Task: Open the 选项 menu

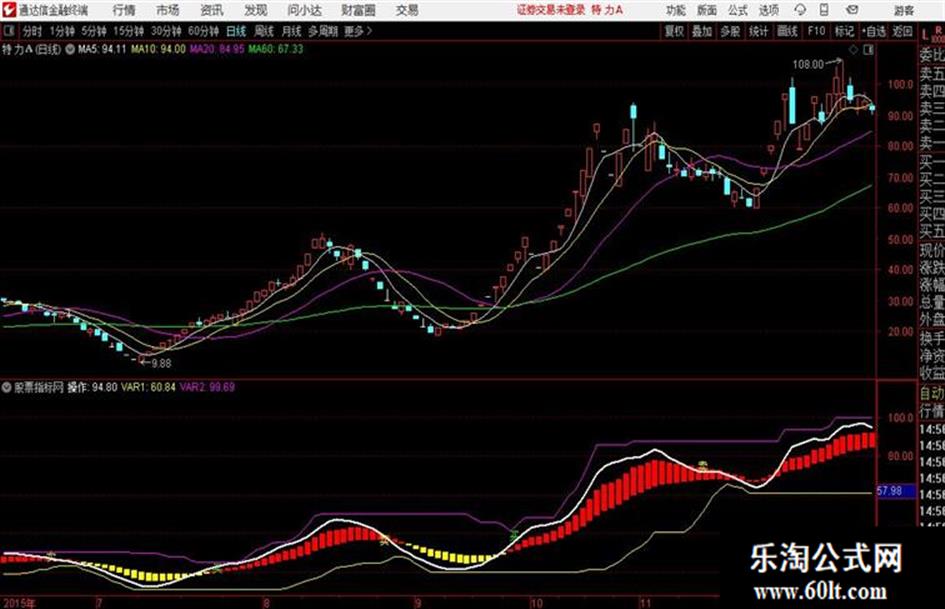Action: pyautogui.click(x=768, y=10)
